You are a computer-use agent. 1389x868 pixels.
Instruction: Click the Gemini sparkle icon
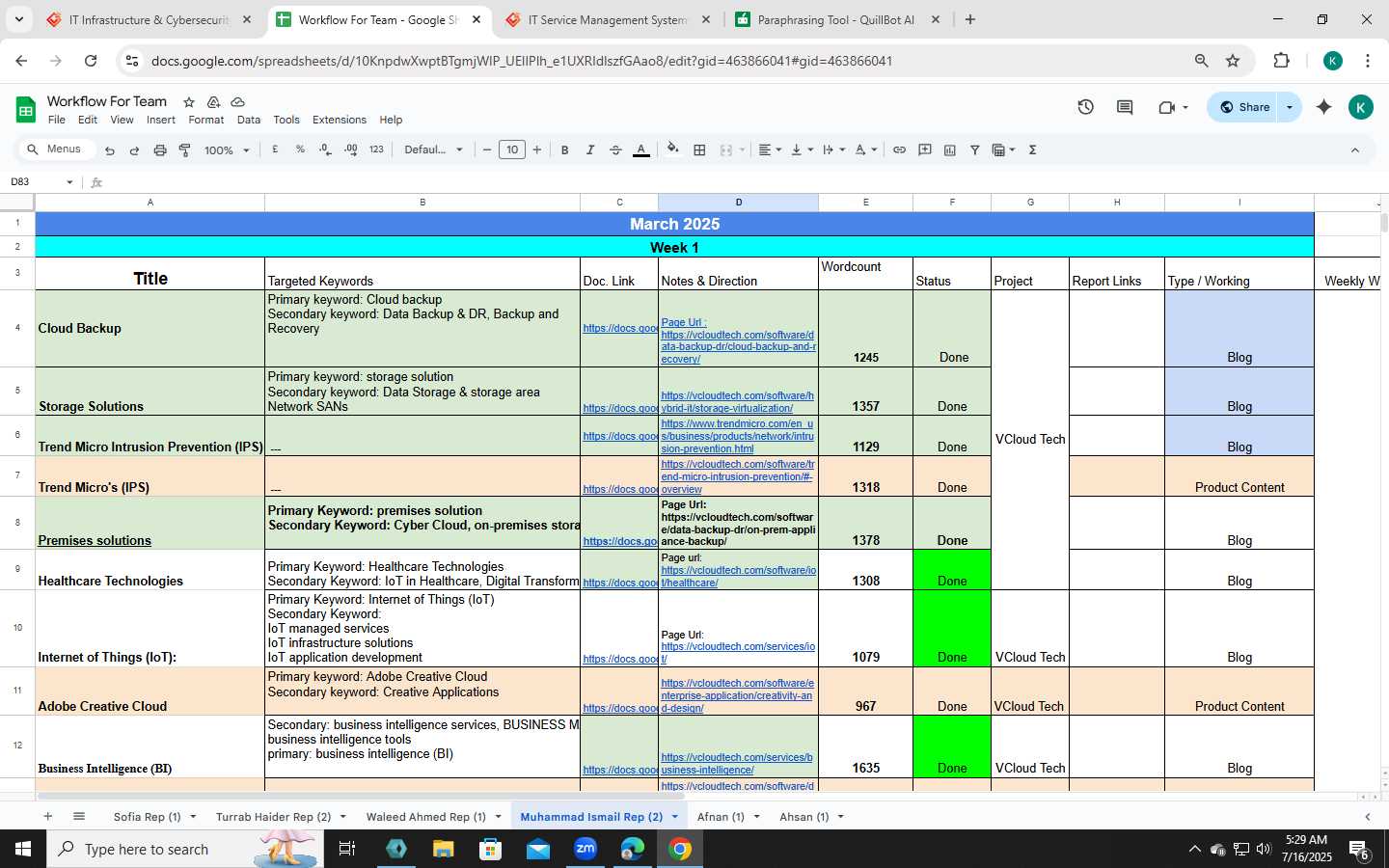pos(1323,107)
